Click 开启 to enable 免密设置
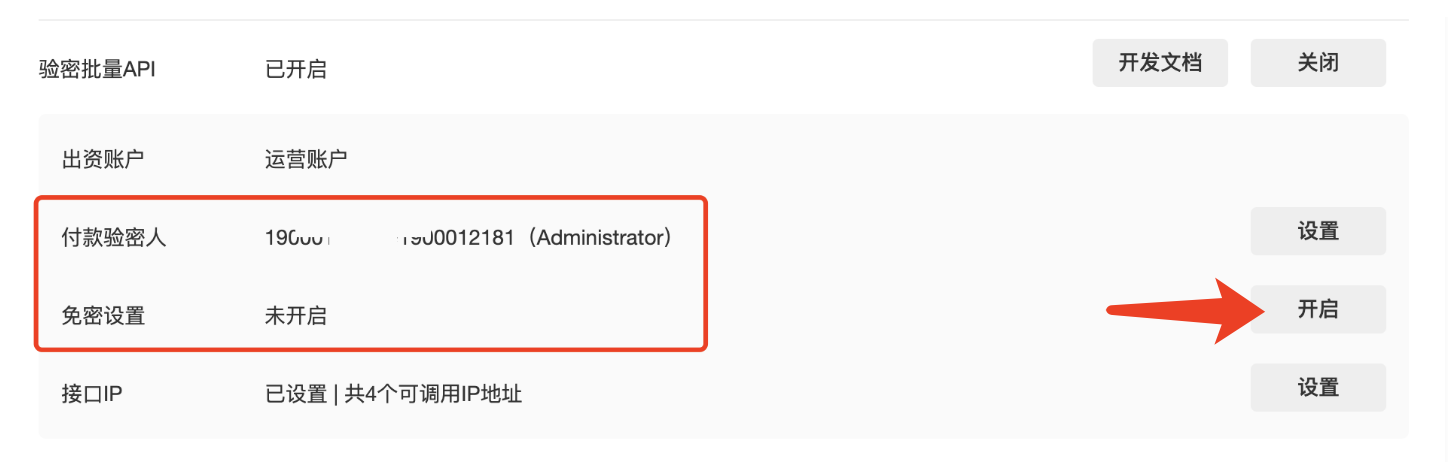The image size is (1448, 462). click(x=1318, y=309)
